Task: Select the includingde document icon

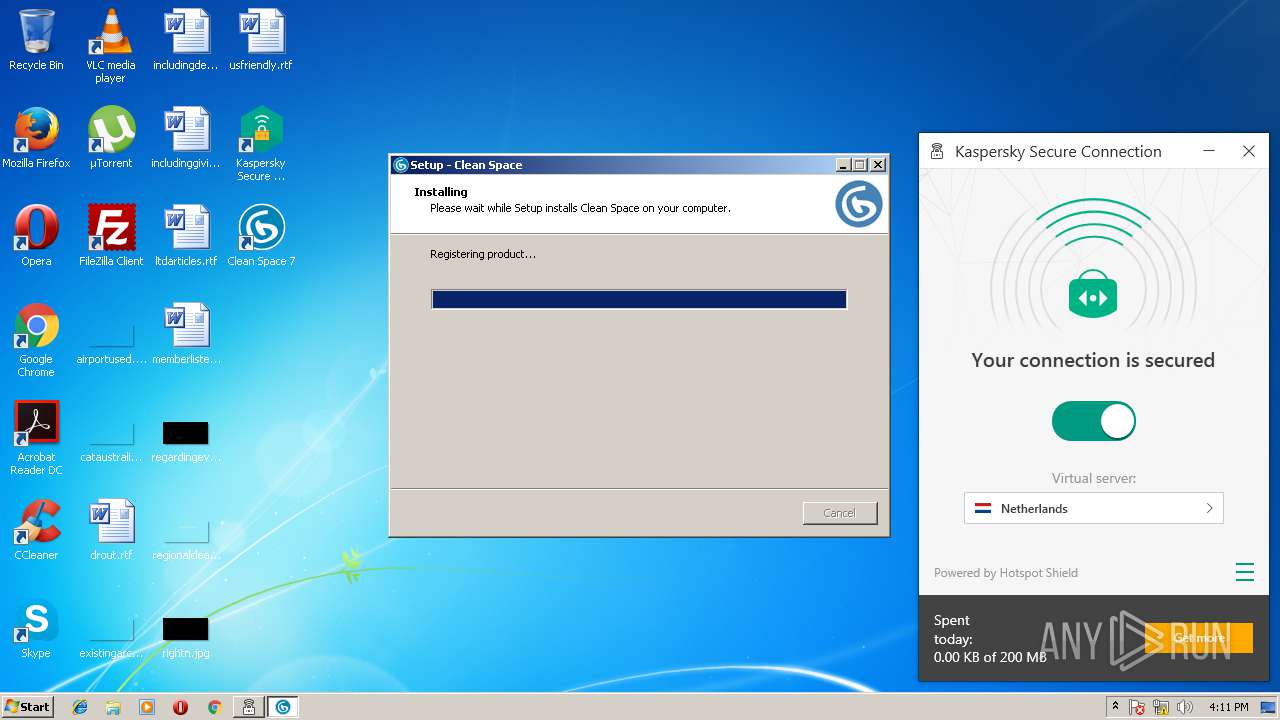Action: [x=186, y=40]
